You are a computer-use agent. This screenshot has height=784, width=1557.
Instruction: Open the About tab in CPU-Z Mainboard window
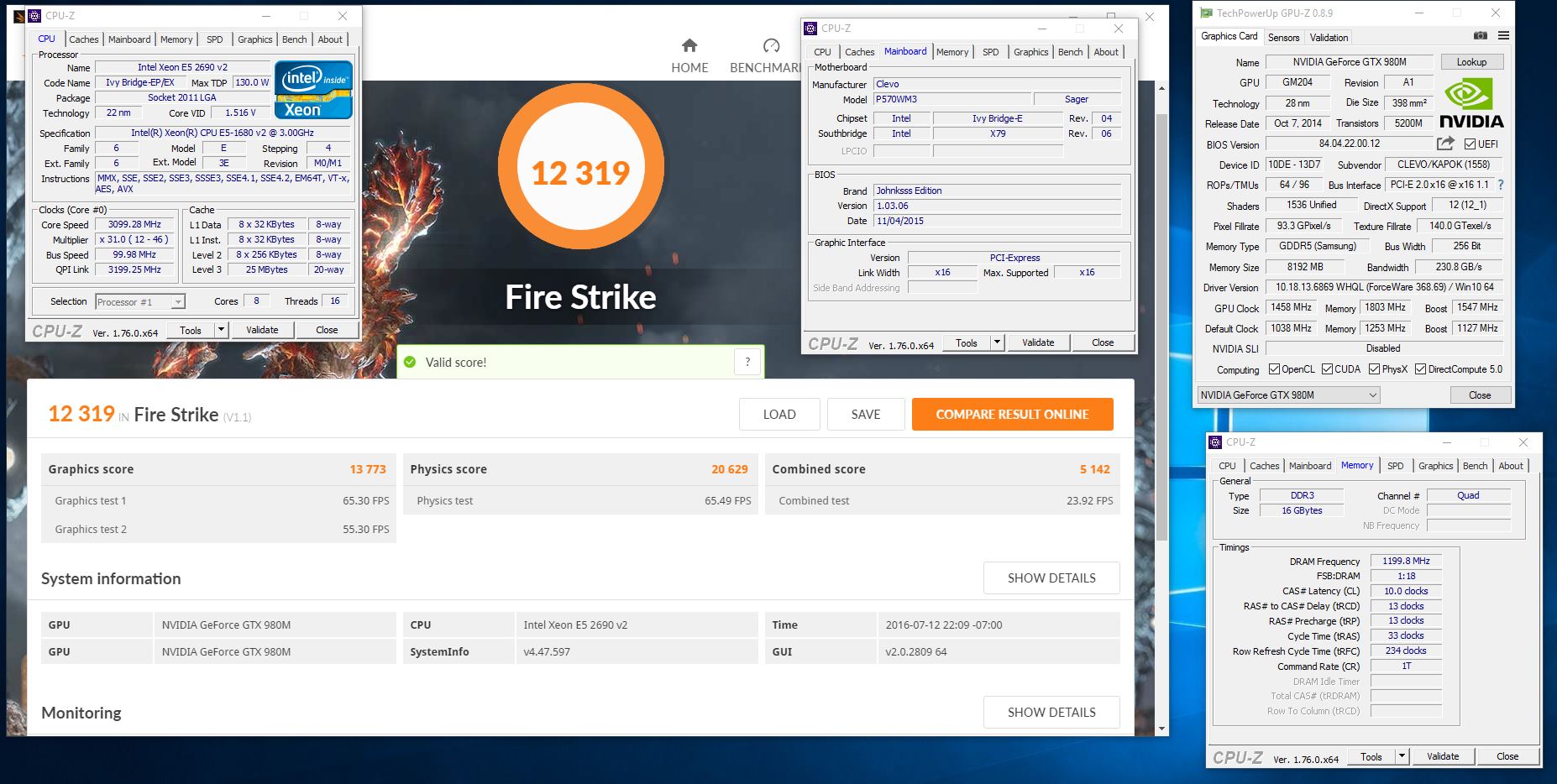click(x=1106, y=52)
